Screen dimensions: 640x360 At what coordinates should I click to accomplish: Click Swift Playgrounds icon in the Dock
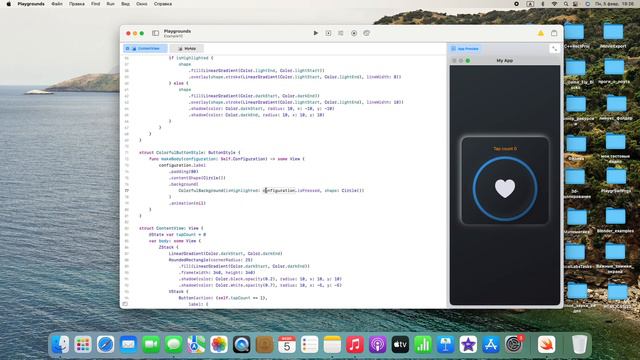click(x=547, y=344)
